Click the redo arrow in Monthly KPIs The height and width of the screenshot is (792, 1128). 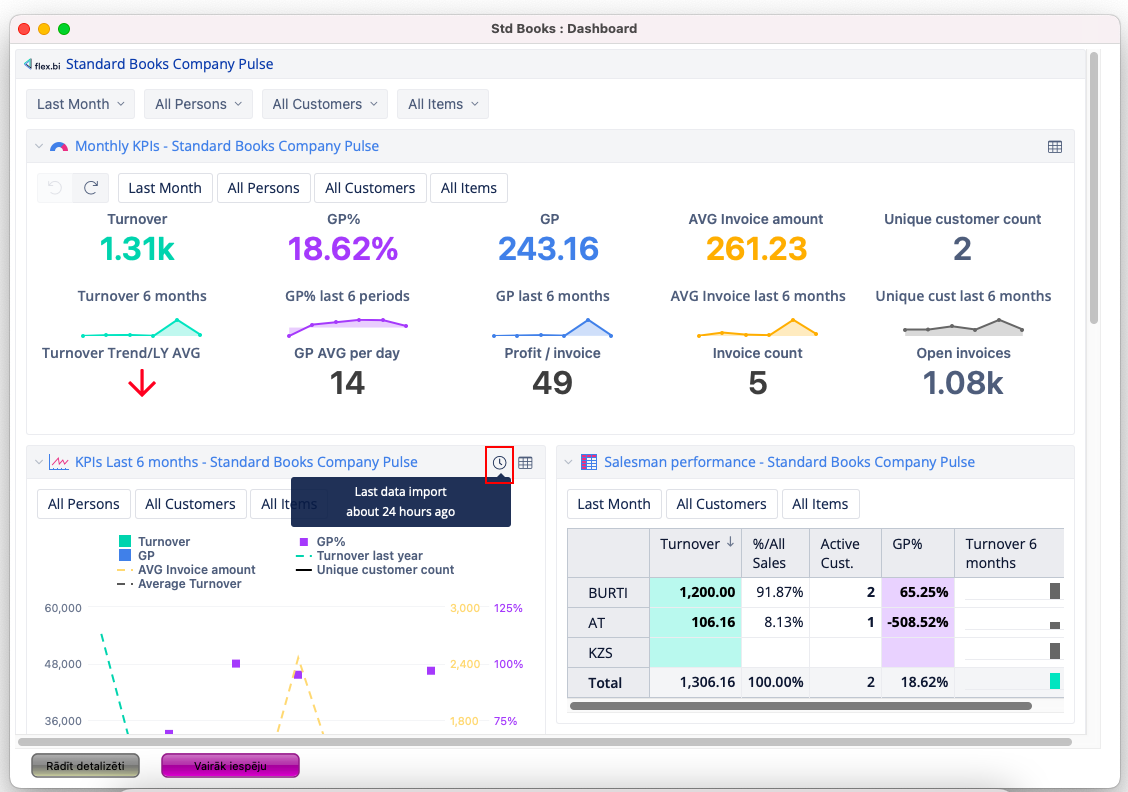click(x=91, y=188)
